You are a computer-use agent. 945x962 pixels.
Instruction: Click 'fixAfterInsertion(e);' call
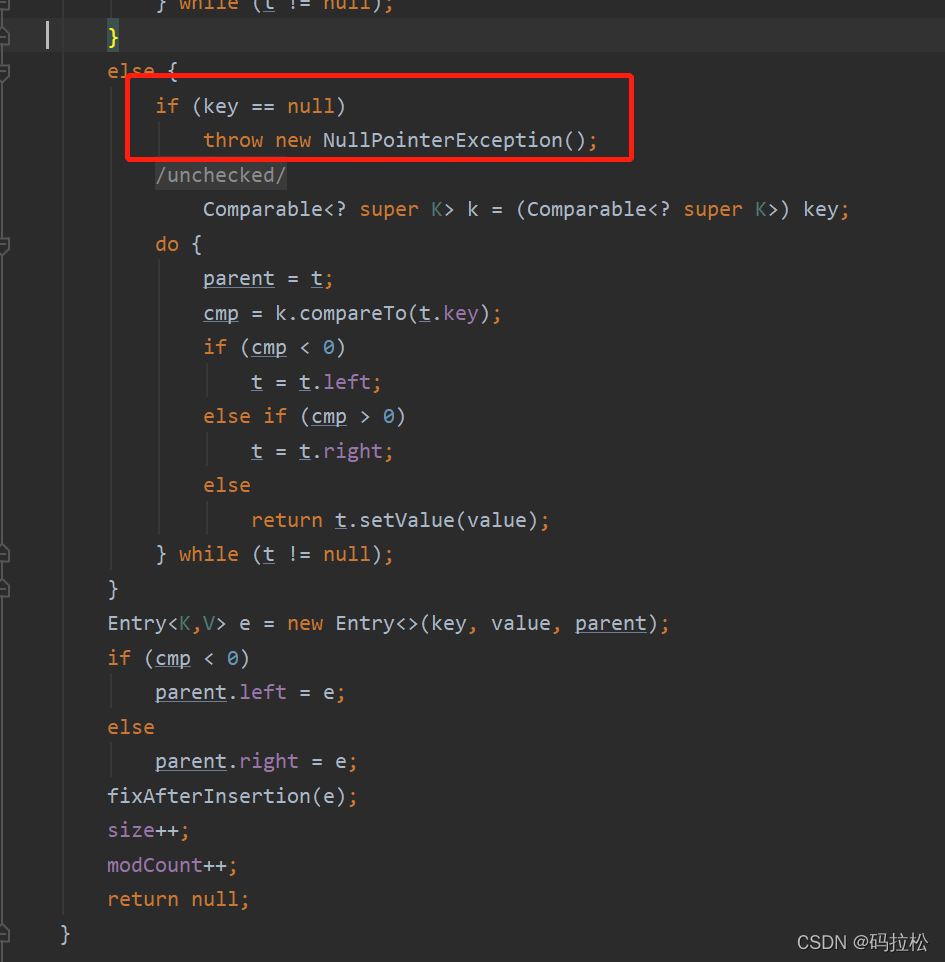click(232, 796)
